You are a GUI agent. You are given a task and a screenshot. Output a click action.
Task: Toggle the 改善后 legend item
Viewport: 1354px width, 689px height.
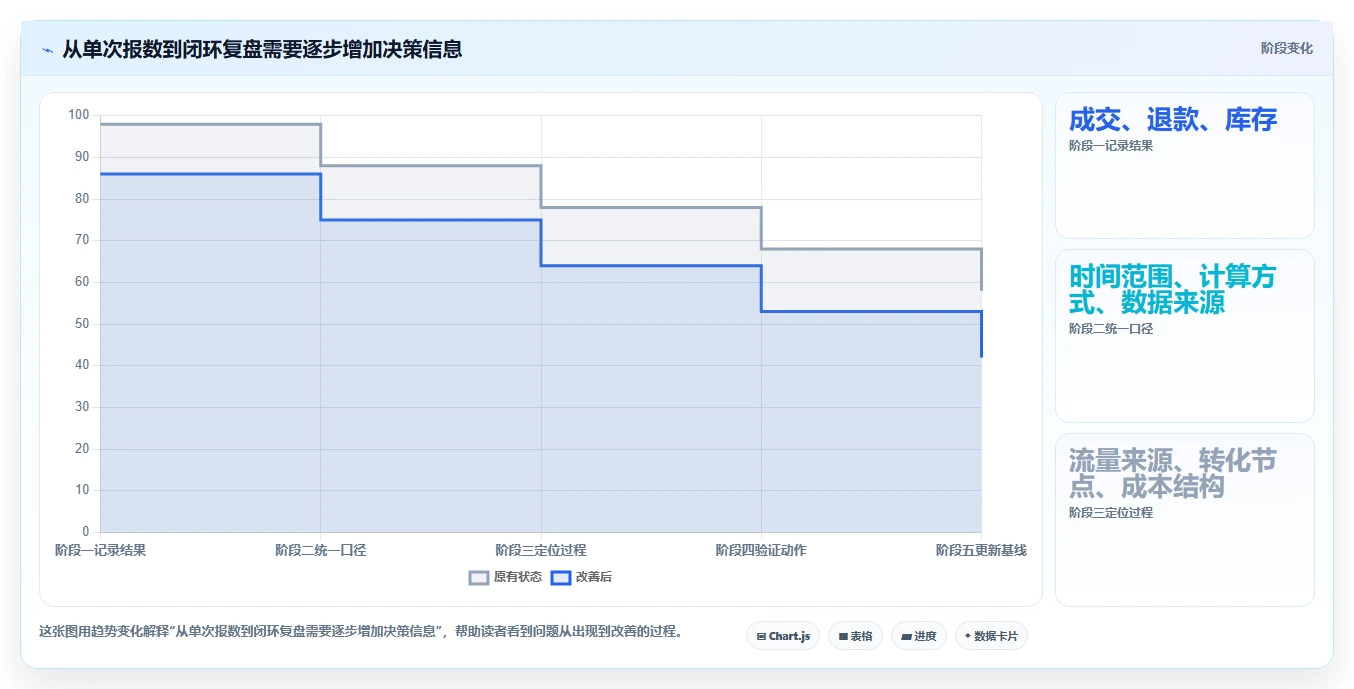(x=581, y=577)
